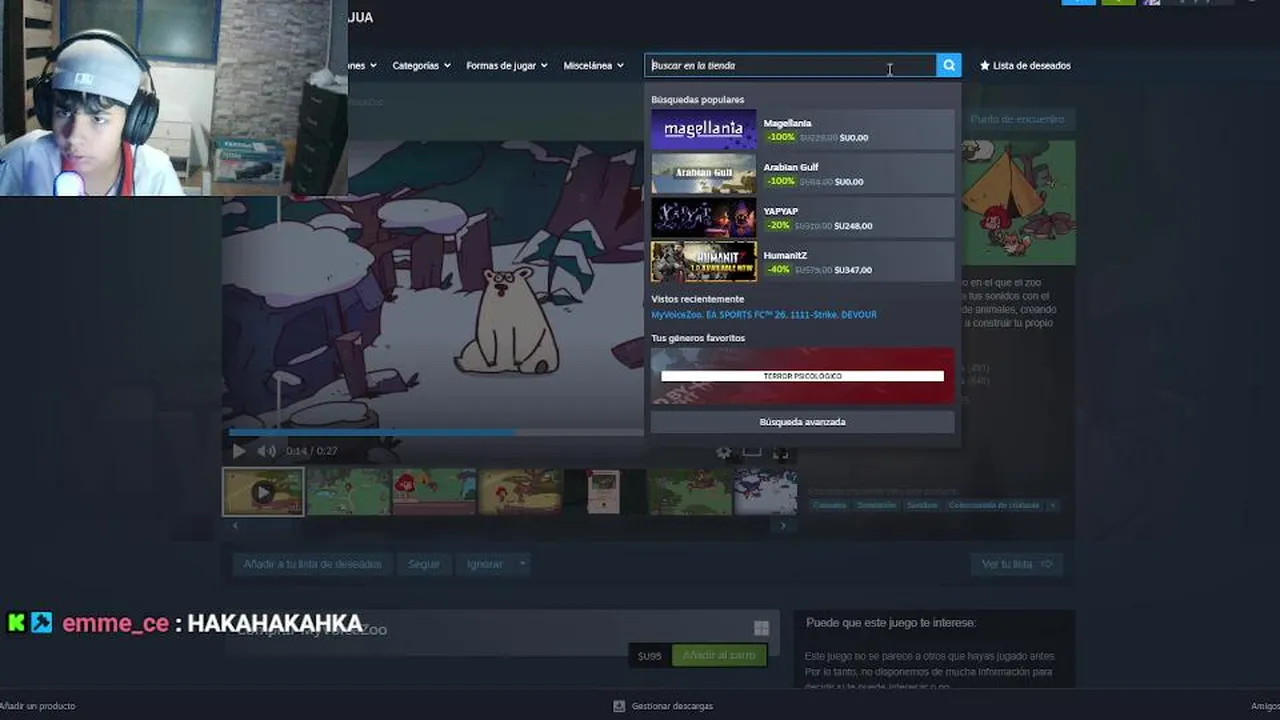Open Punto de encuentro button
Image resolution: width=1280 pixels, height=720 pixels.
pyautogui.click(x=1017, y=119)
